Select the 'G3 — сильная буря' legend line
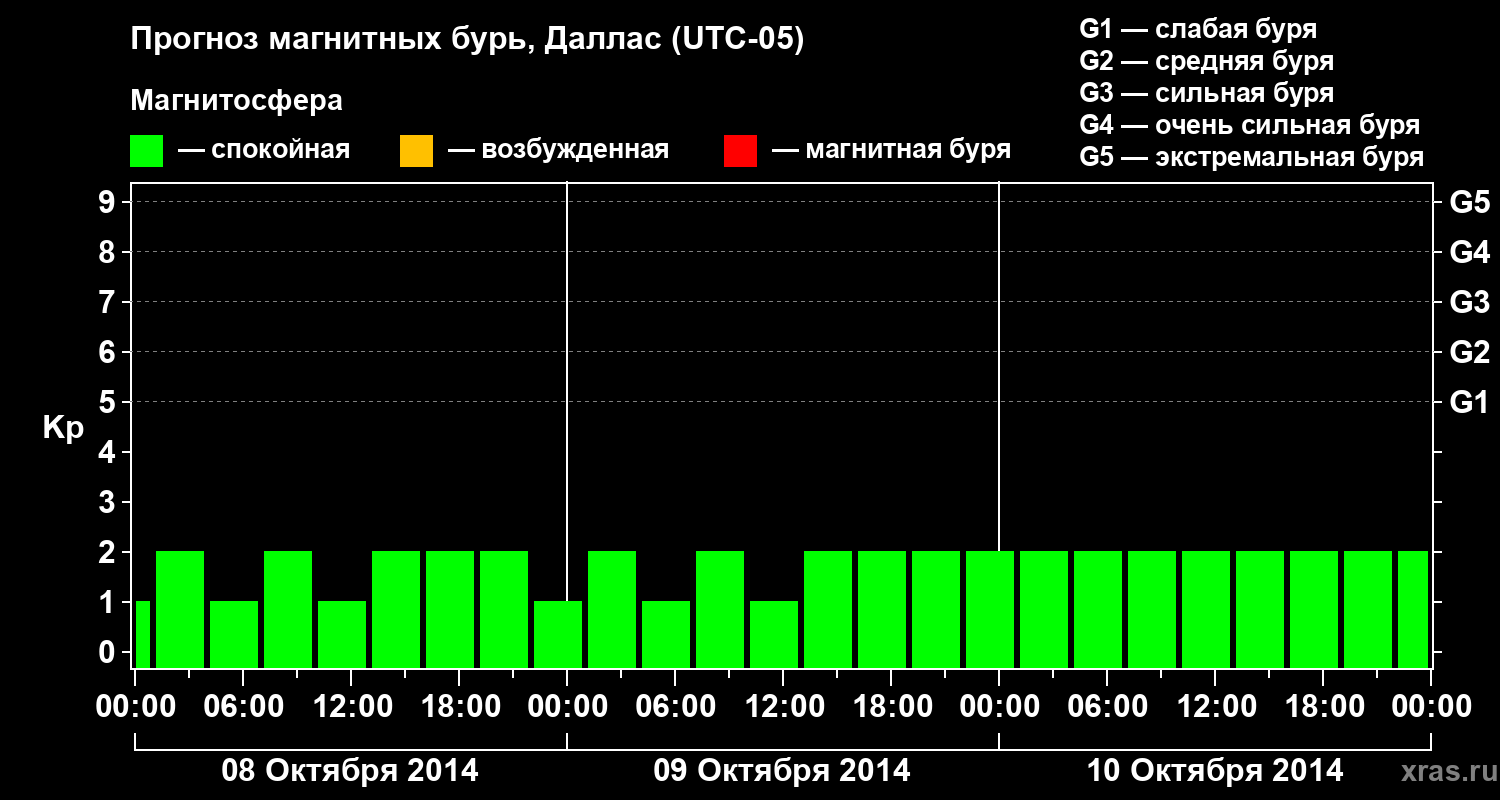This screenshot has width=1500, height=800. click(x=1206, y=93)
